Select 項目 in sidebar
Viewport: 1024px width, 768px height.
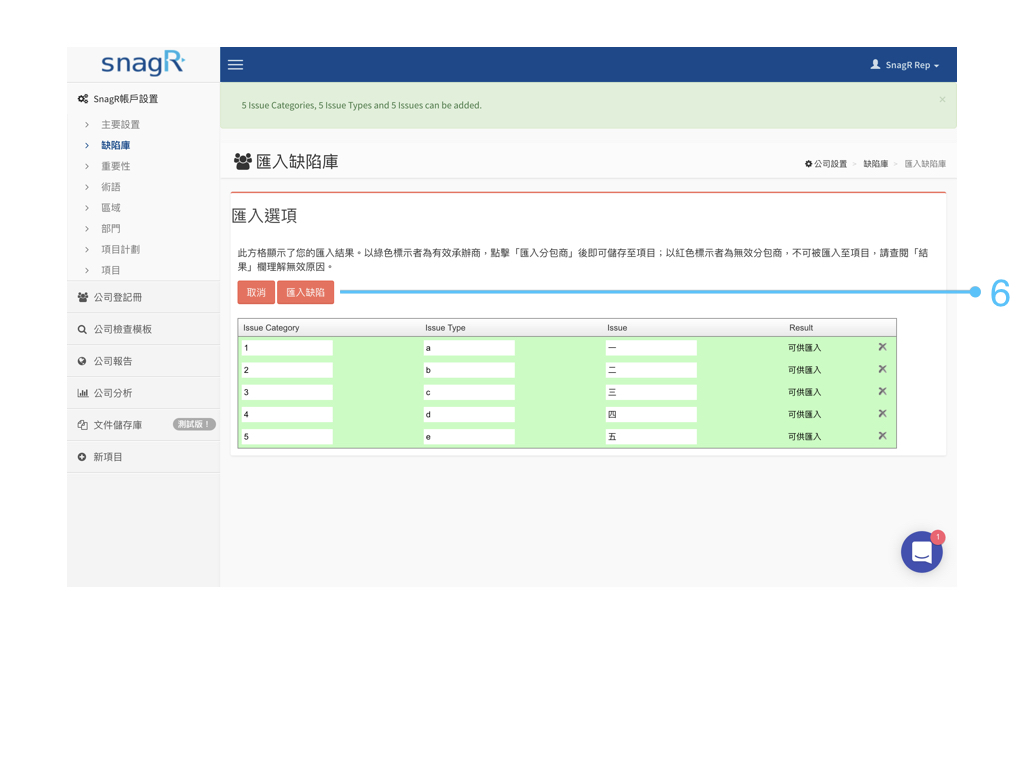coord(110,270)
